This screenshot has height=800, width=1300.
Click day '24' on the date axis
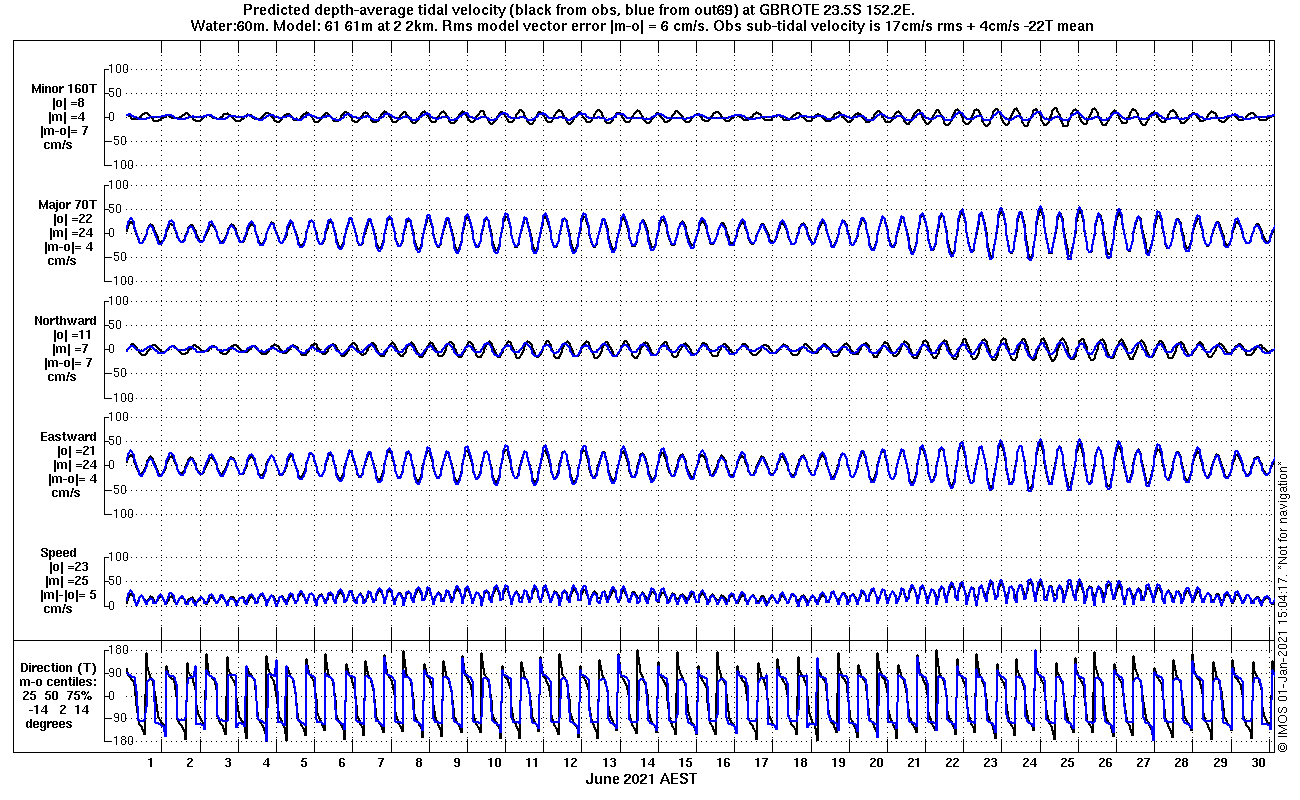(x=1029, y=763)
